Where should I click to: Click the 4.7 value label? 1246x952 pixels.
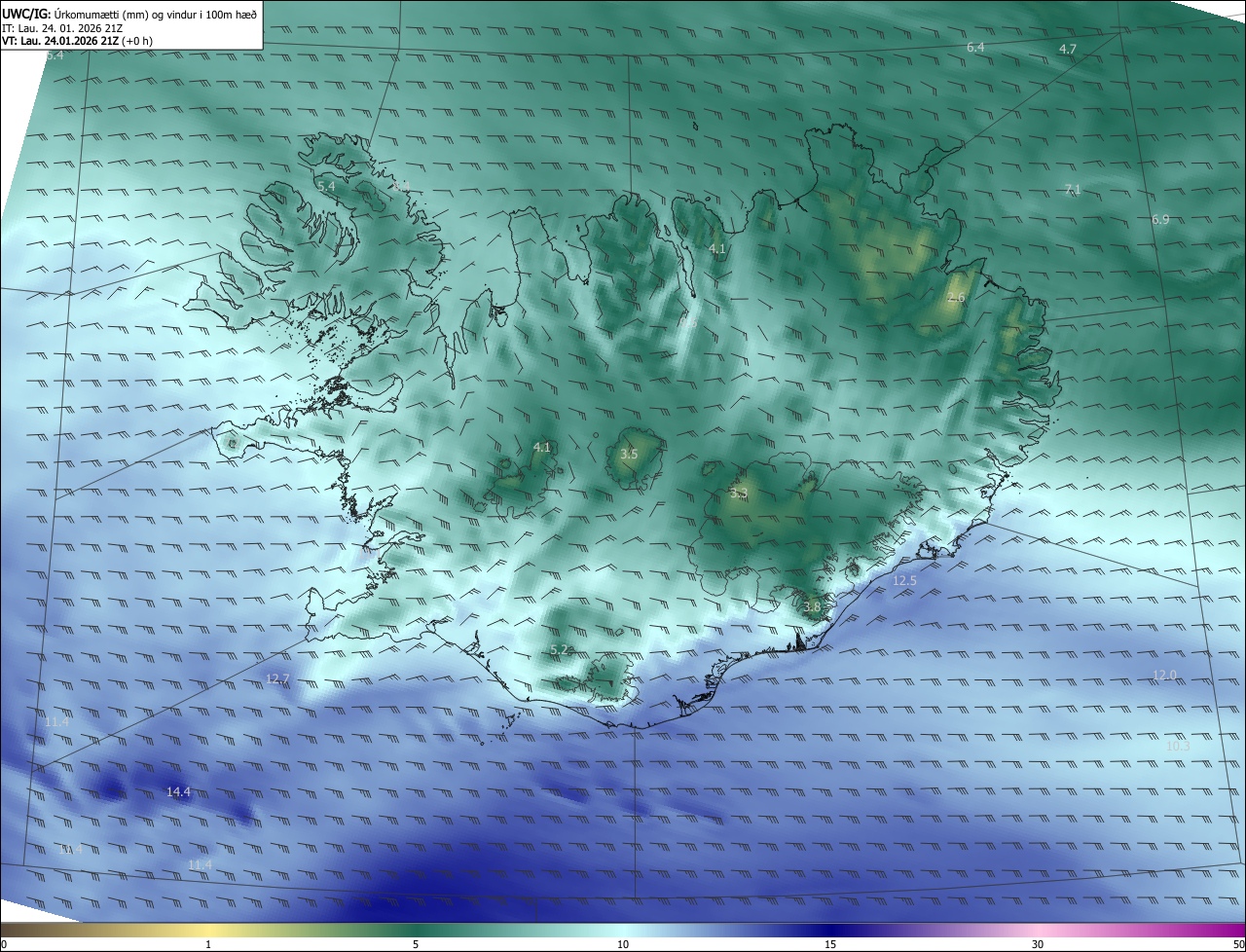(x=1068, y=49)
